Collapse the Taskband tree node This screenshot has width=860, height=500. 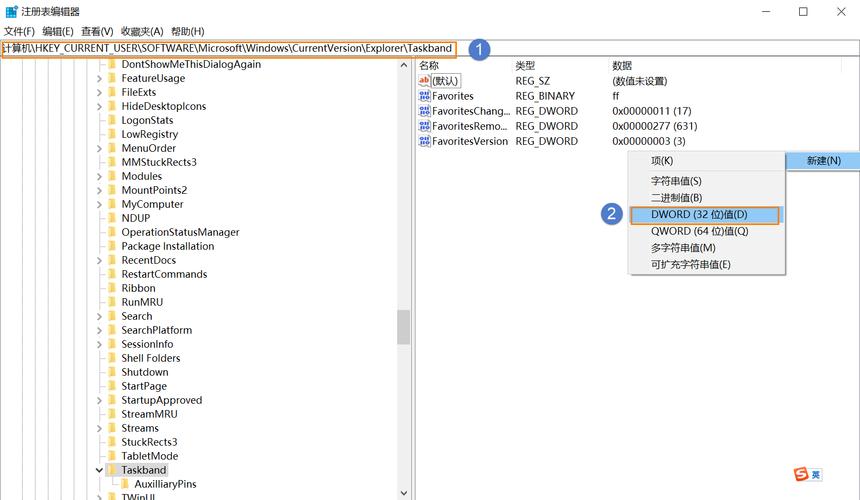pyautogui.click(x=99, y=470)
